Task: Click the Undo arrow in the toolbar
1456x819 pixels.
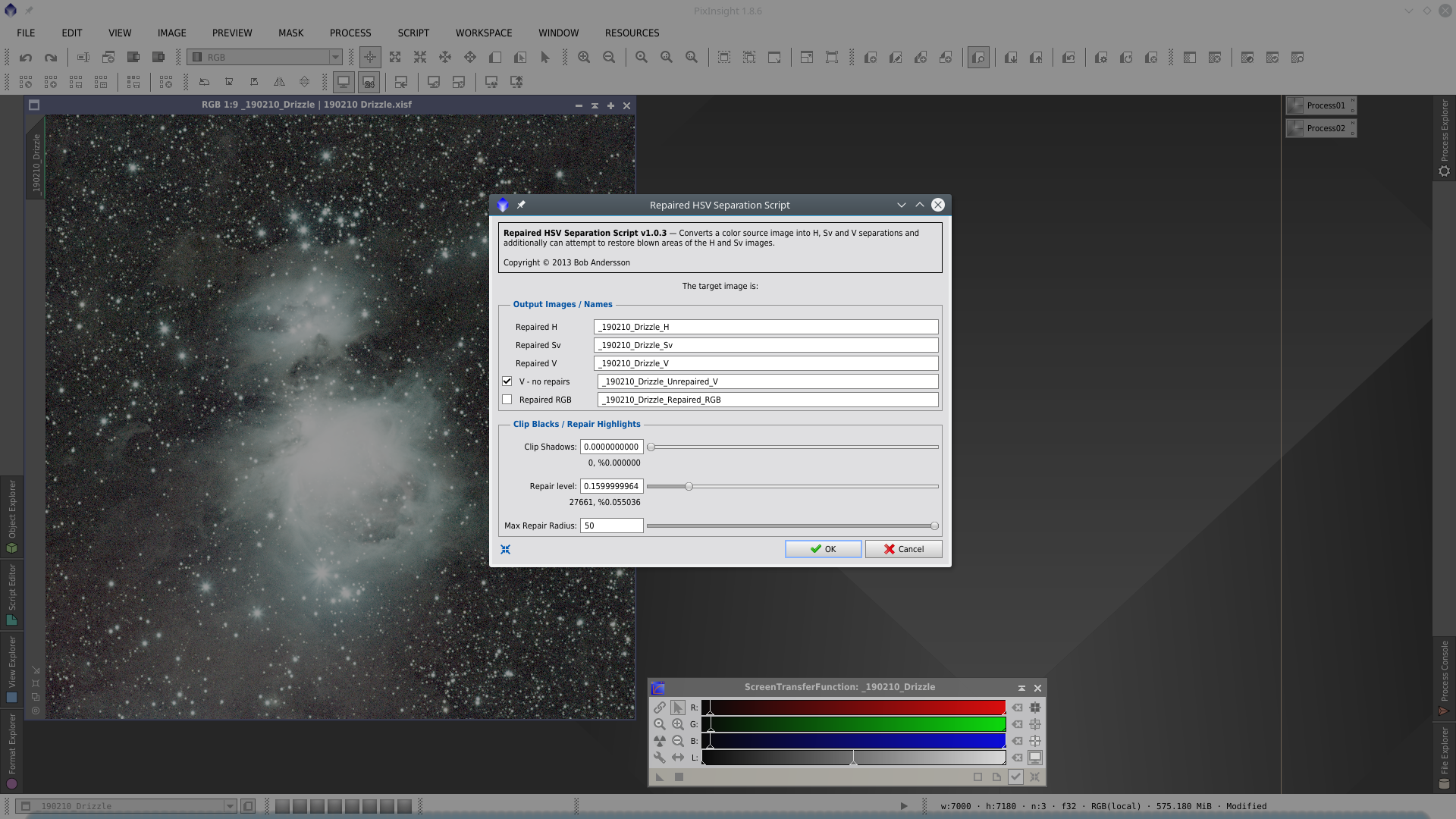Action: 26,58
